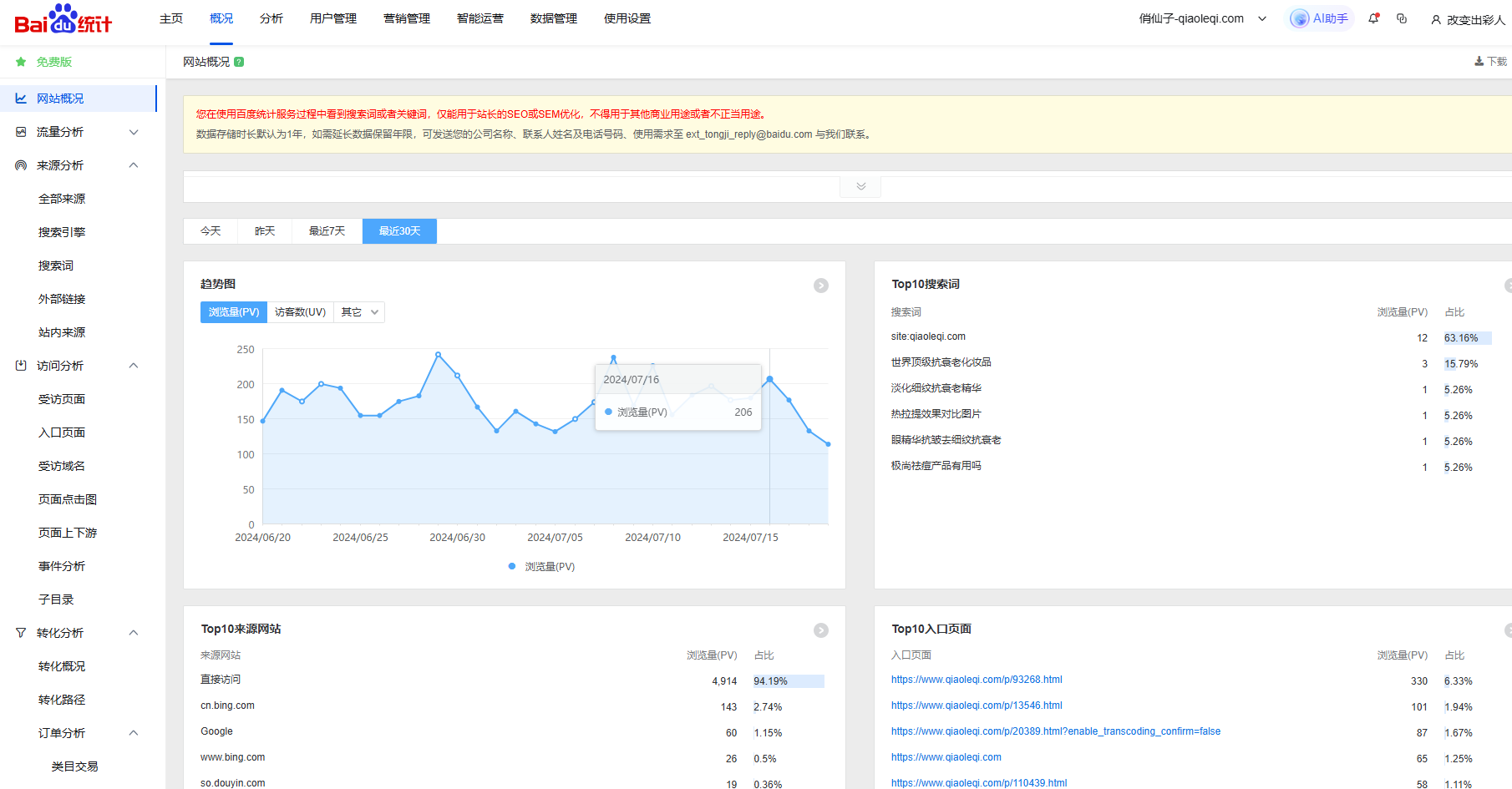Image resolution: width=1512 pixels, height=789 pixels.
Task: Toggle the 浏览量(PV) chart legend
Action: click(x=541, y=567)
